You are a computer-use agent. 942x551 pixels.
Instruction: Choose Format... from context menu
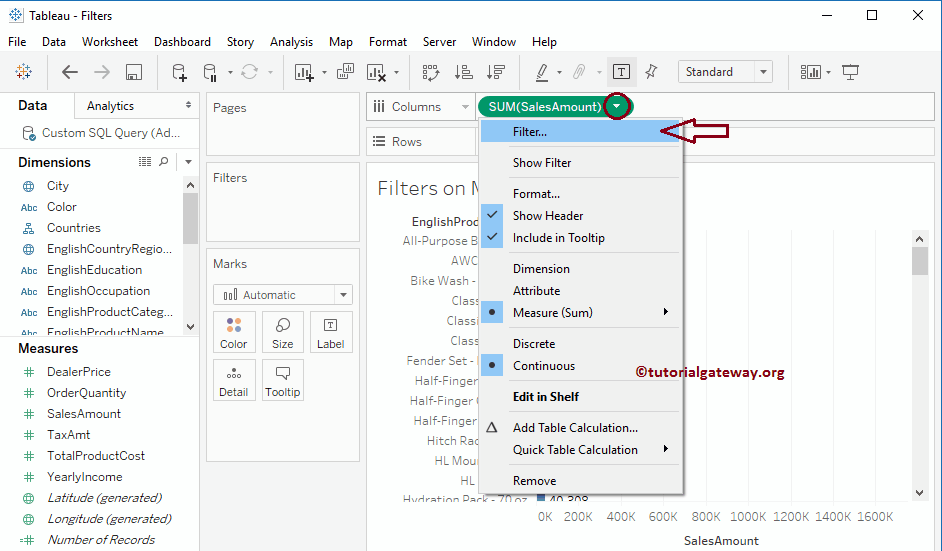coord(581,194)
